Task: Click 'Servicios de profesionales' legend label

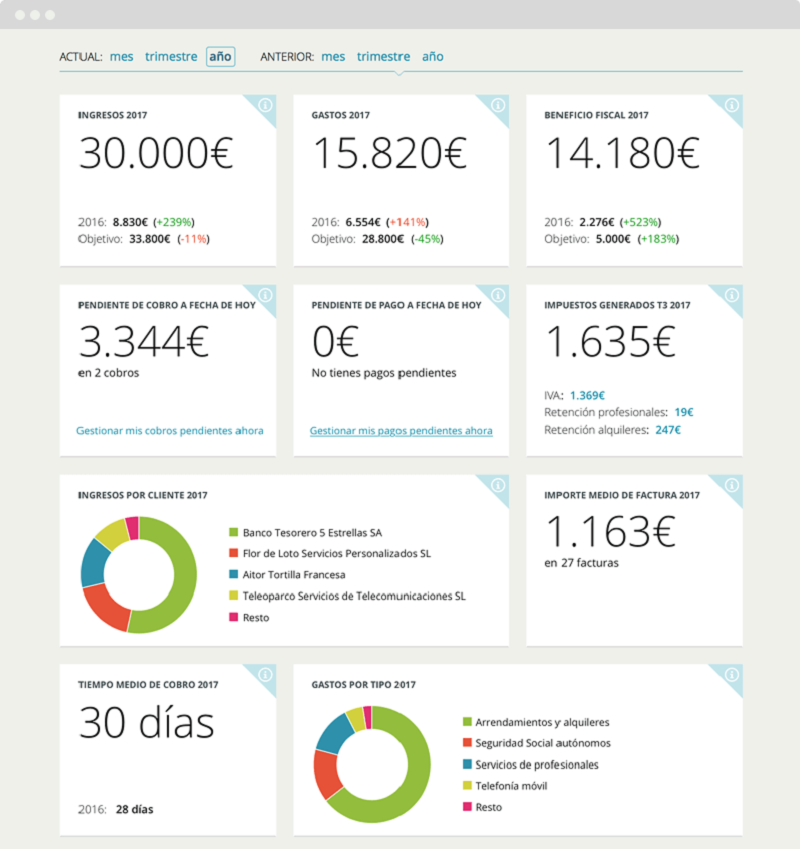Action: click(x=537, y=765)
